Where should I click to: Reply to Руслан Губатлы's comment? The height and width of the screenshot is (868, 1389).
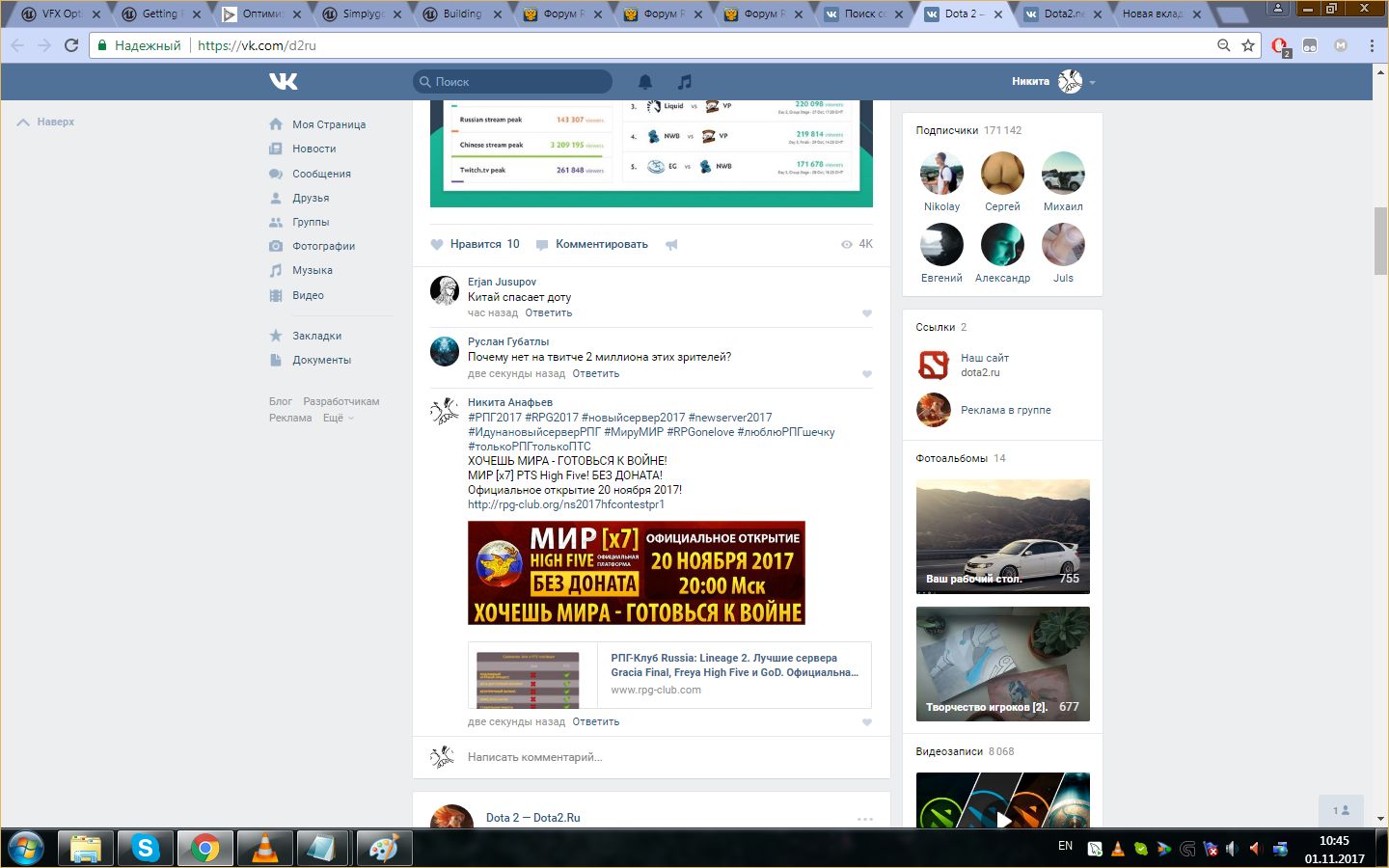pos(596,373)
